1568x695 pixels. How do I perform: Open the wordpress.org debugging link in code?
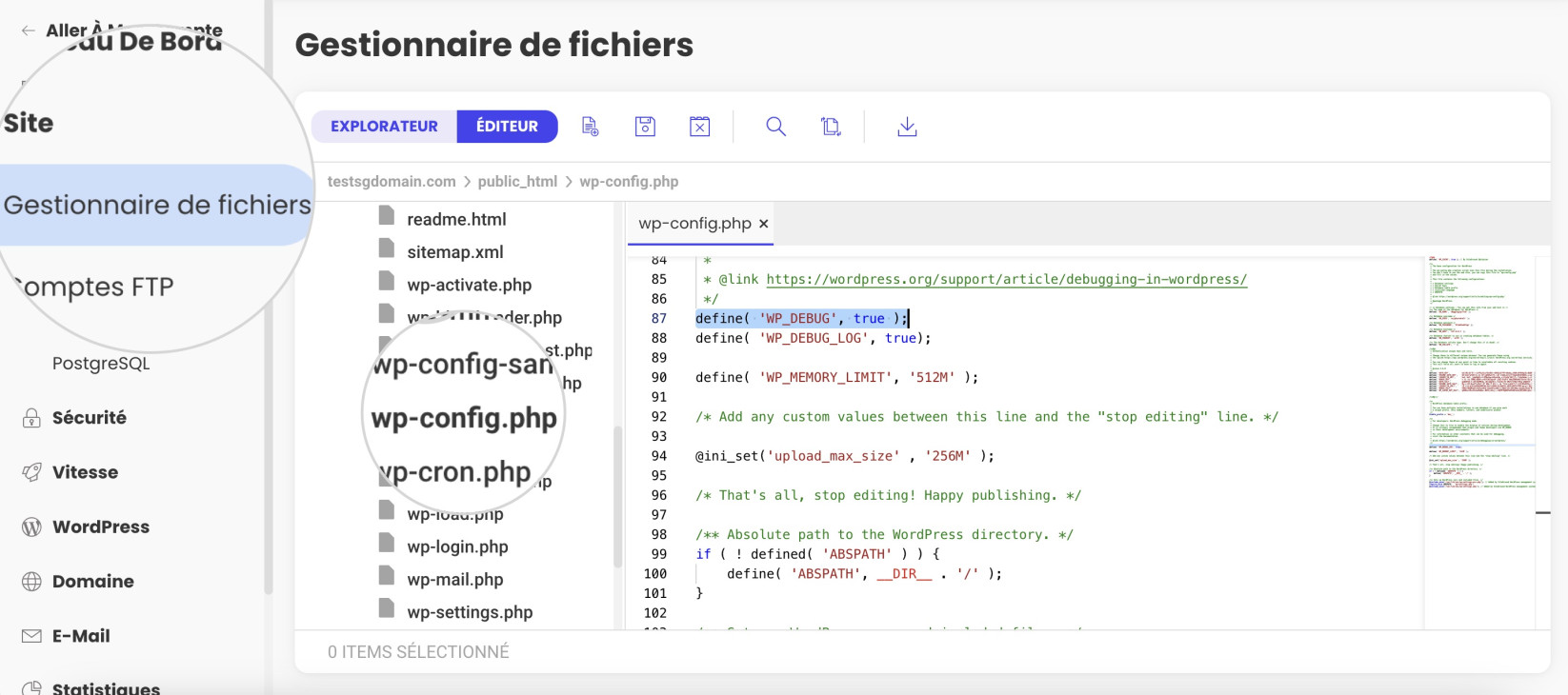[1006, 279]
